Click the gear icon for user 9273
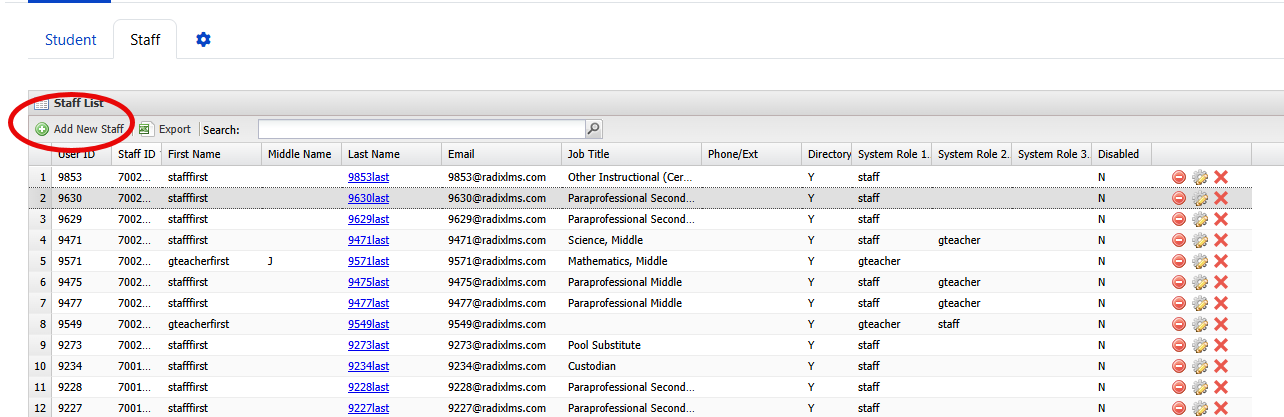Screen dimensions: 1284x417 click(x=1200, y=345)
